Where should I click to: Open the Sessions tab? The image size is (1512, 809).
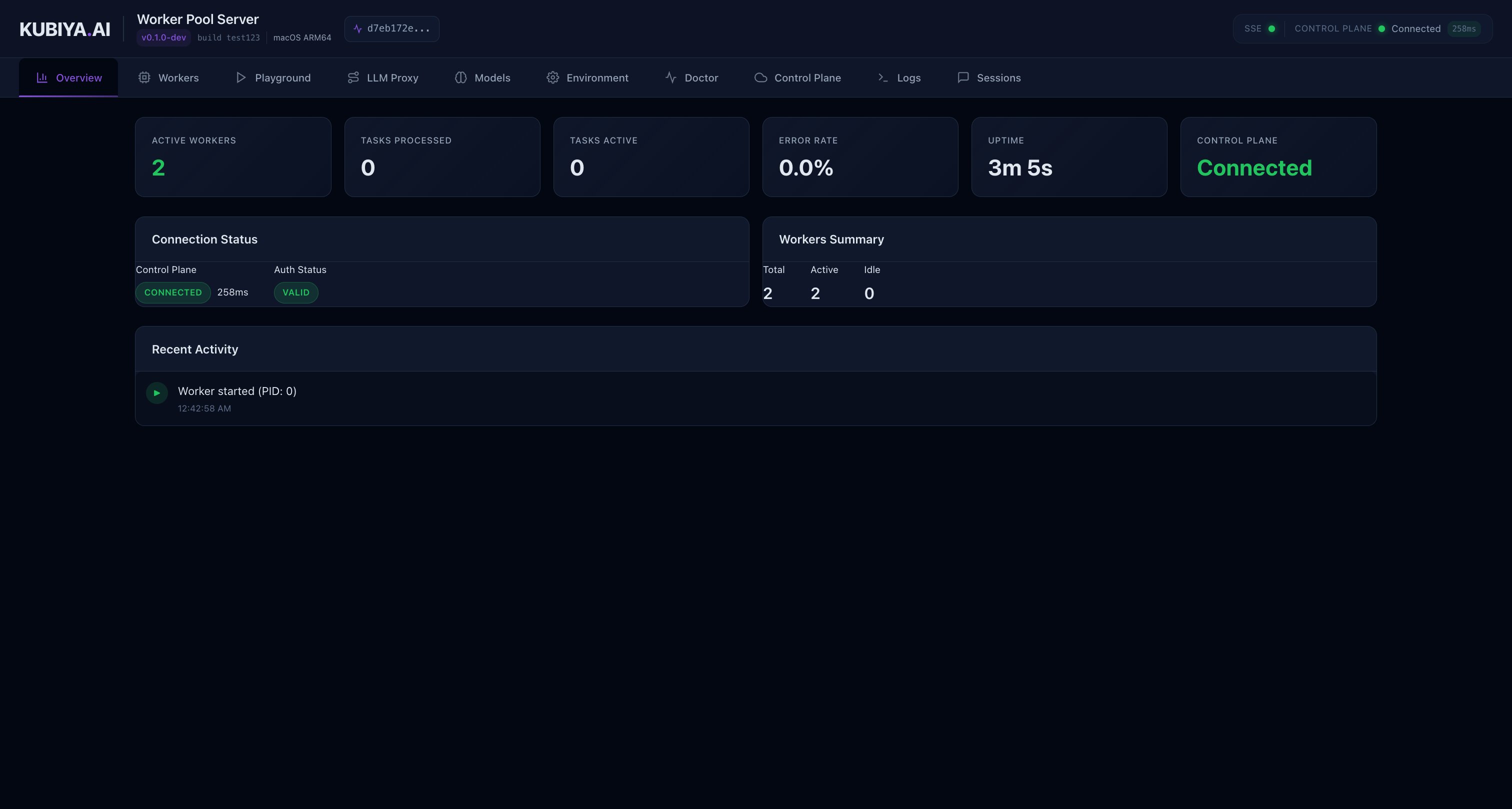coord(989,77)
